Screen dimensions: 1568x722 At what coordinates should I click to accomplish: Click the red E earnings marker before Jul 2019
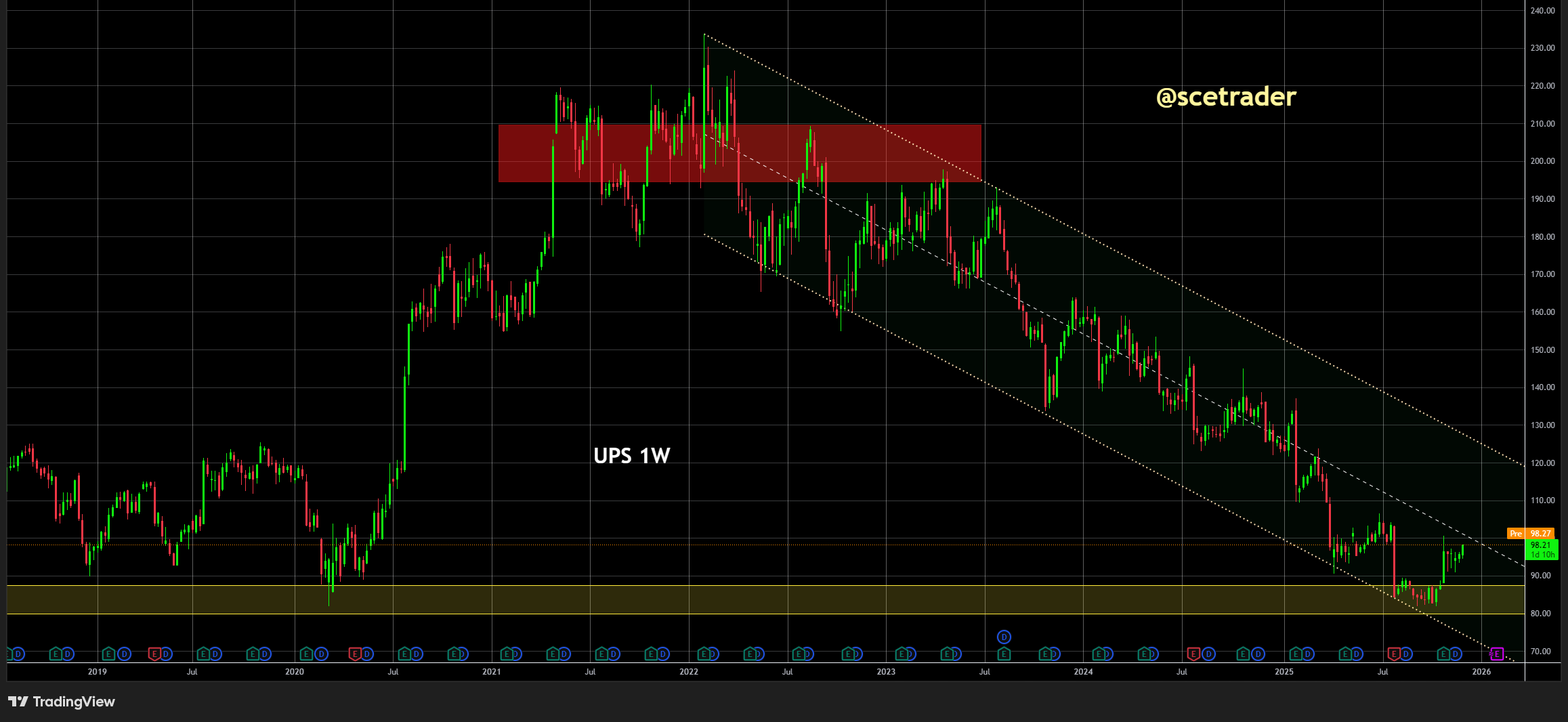pos(154,654)
